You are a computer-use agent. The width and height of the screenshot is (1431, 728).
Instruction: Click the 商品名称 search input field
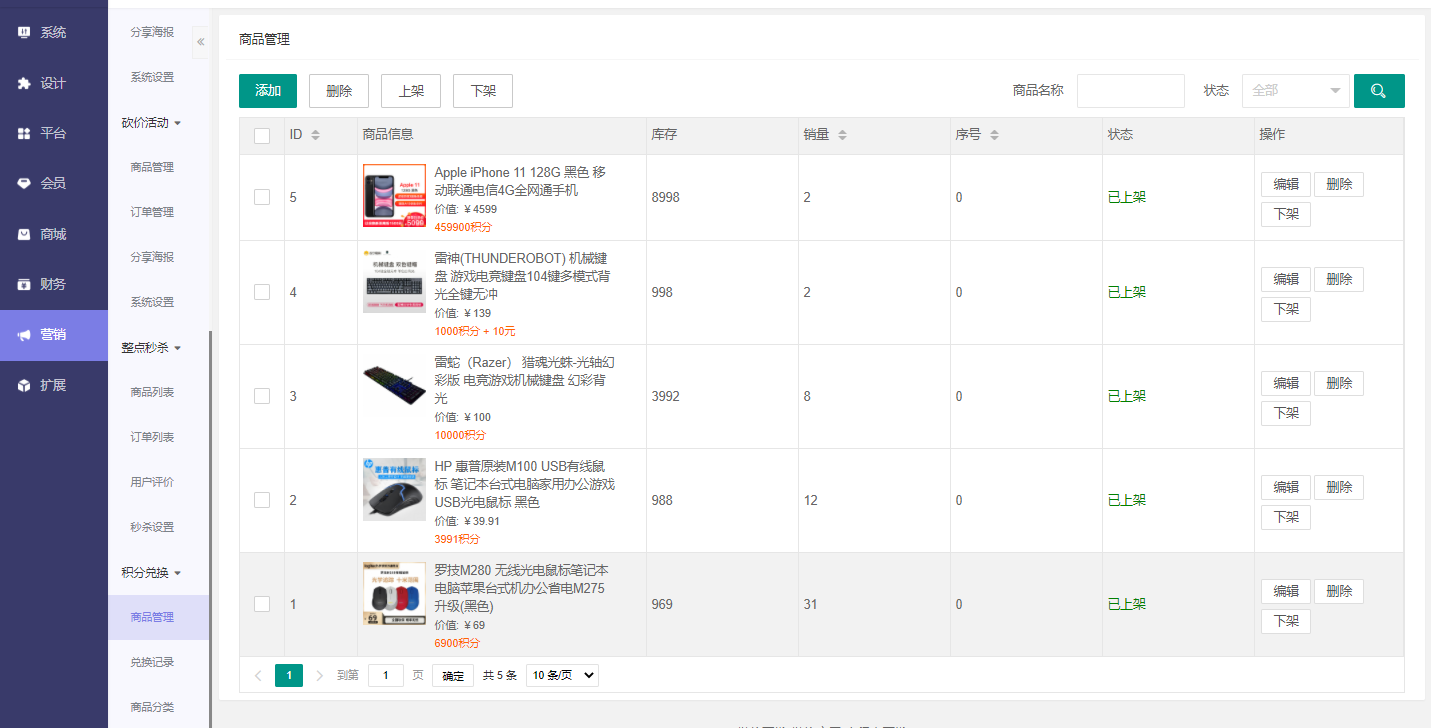[1131, 91]
